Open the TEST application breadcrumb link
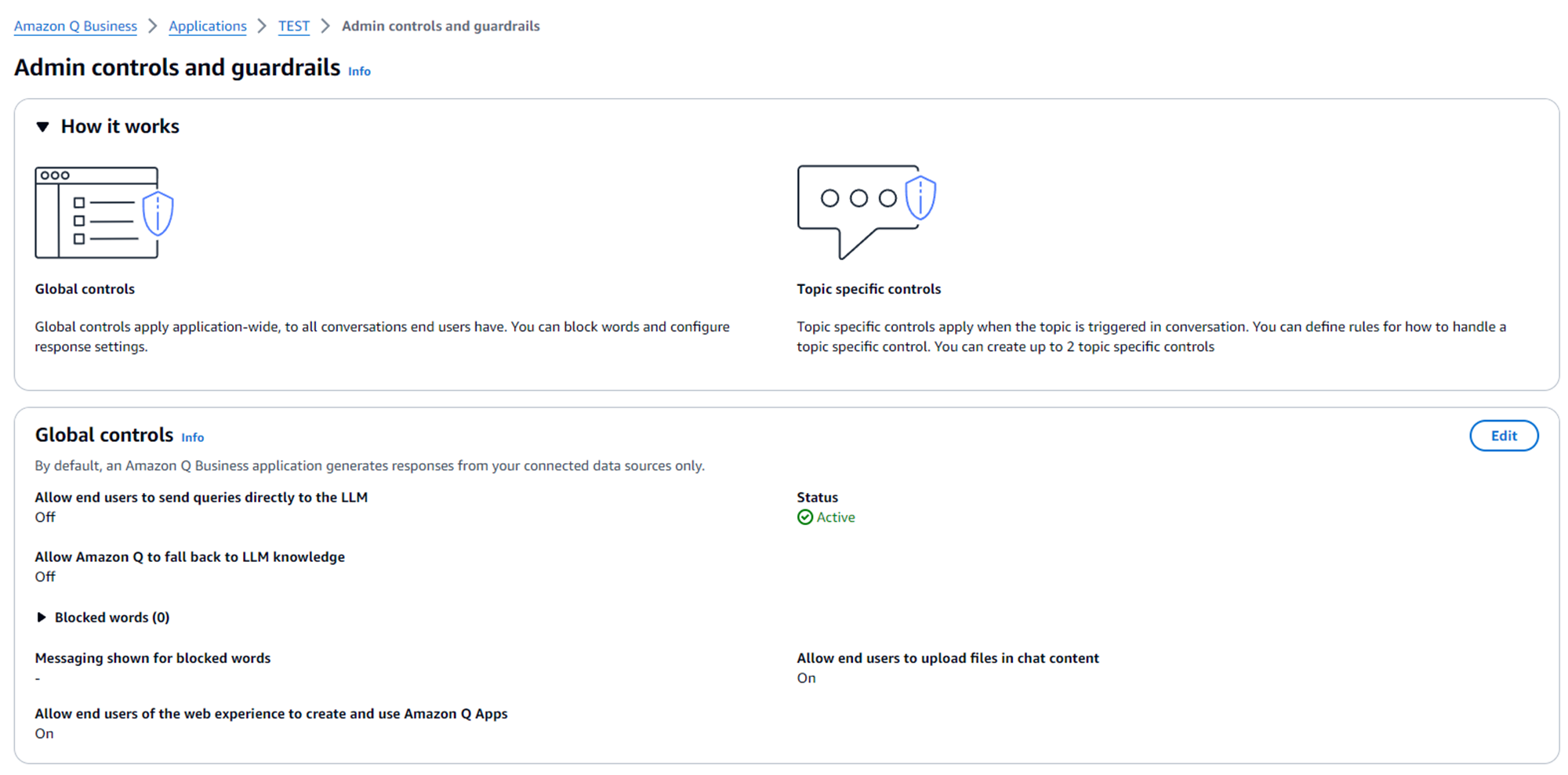The image size is (1568, 775). click(x=294, y=26)
